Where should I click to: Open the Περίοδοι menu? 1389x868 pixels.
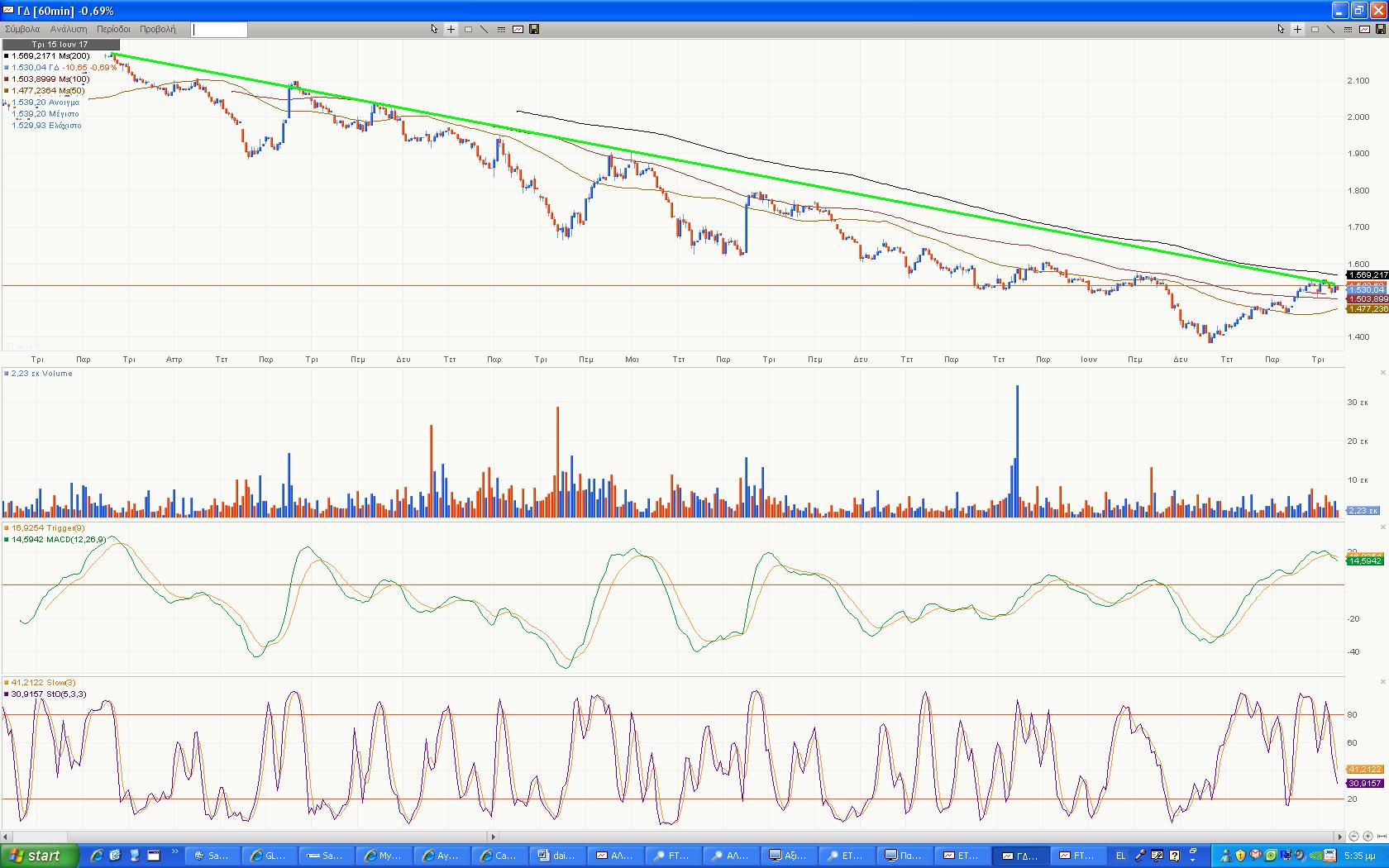113,29
